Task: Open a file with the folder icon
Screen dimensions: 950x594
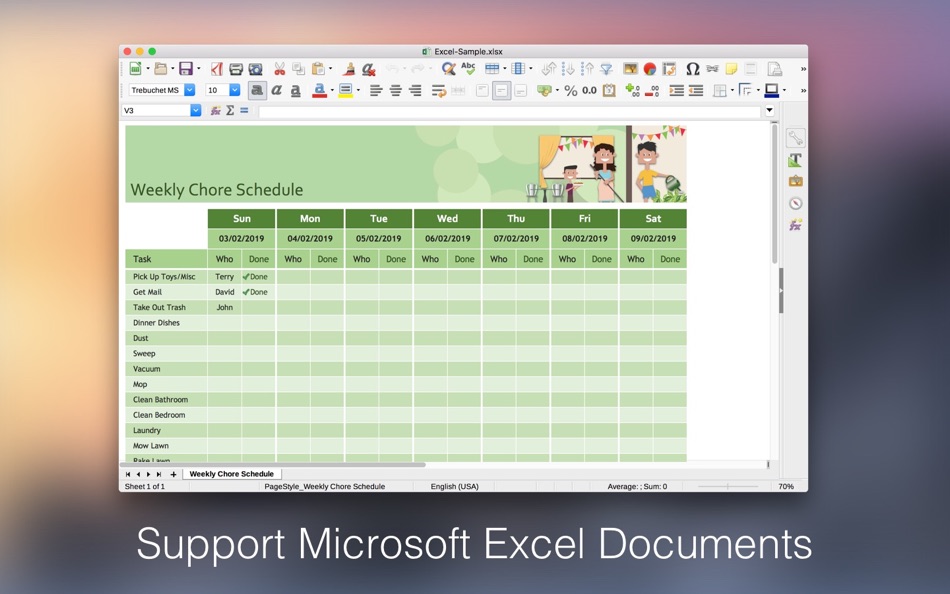Action: tap(161, 68)
